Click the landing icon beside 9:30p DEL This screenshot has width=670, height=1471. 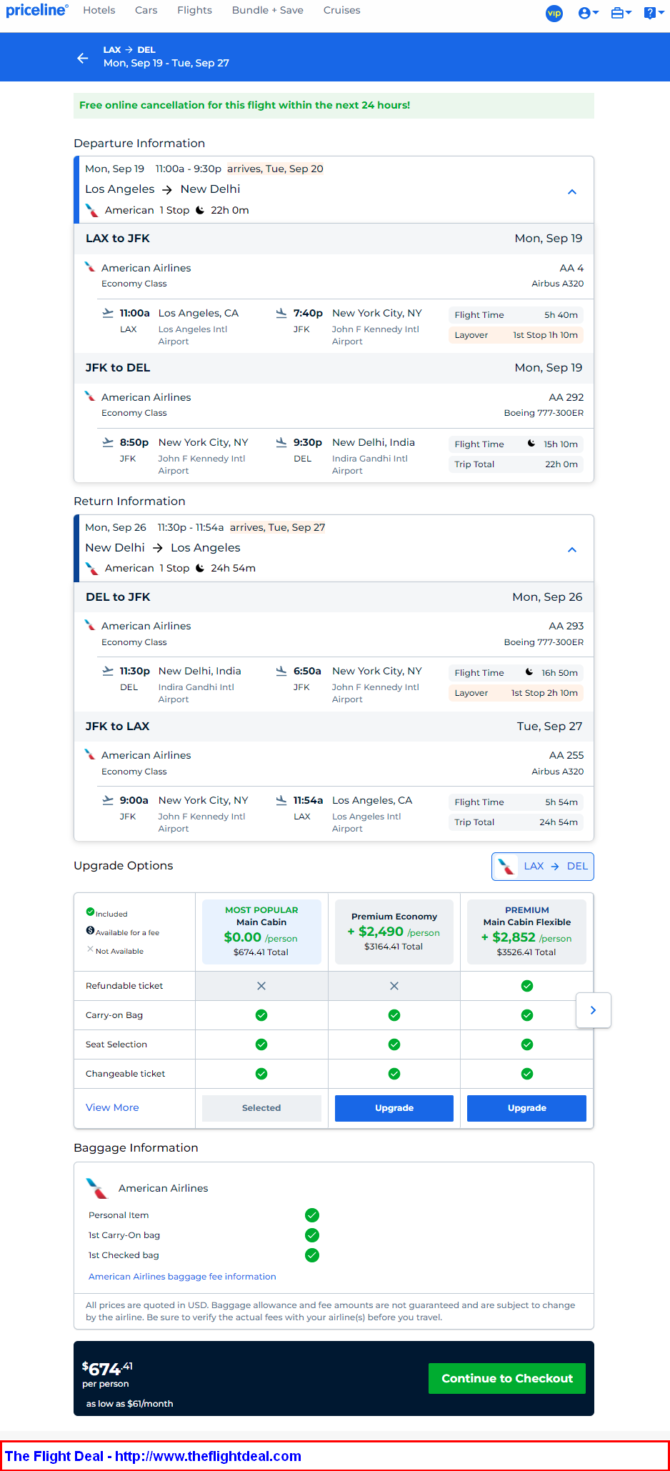point(282,442)
